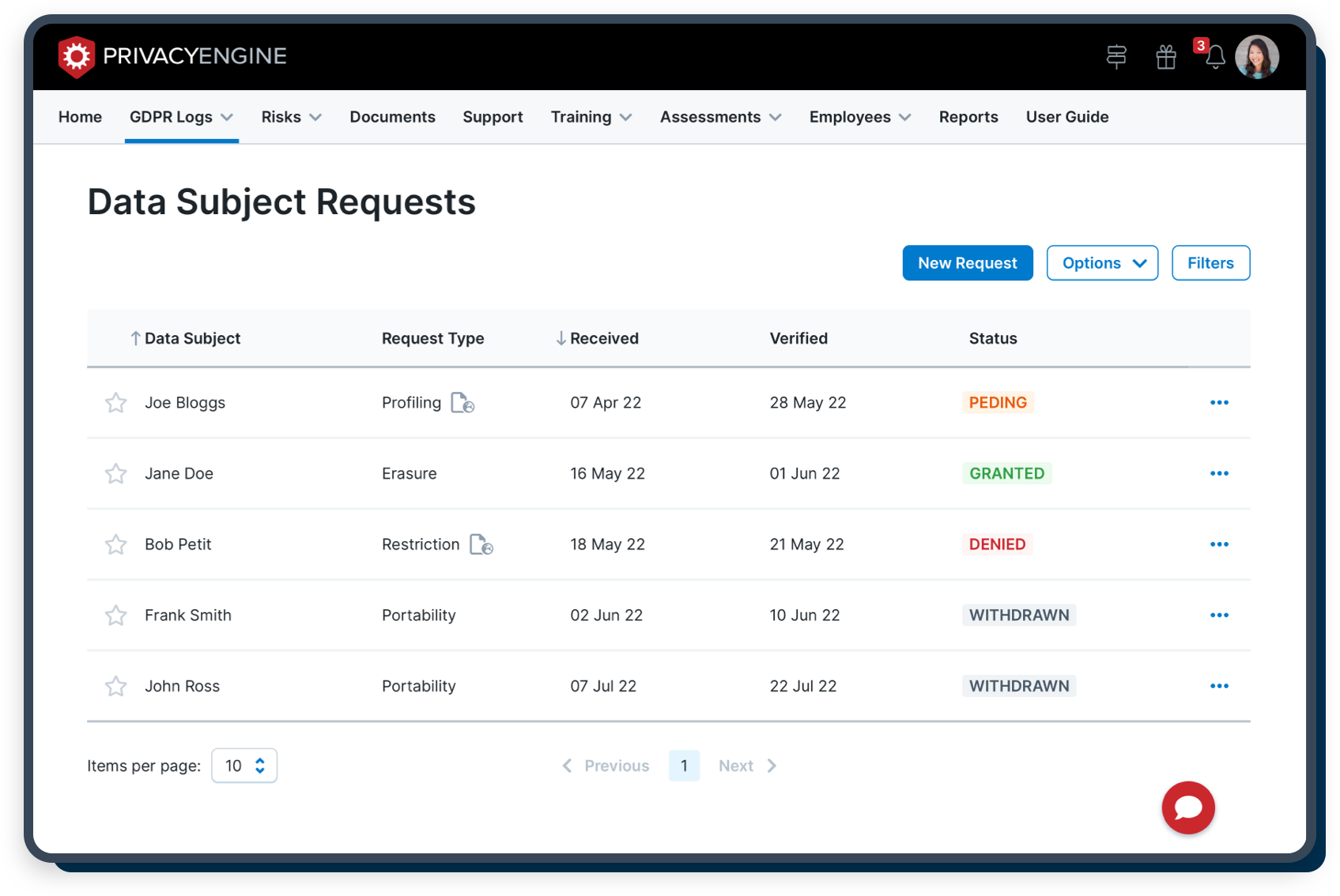Open the Options dropdown
This screenshot has width=1340, height=896.
click(1102, 262)
